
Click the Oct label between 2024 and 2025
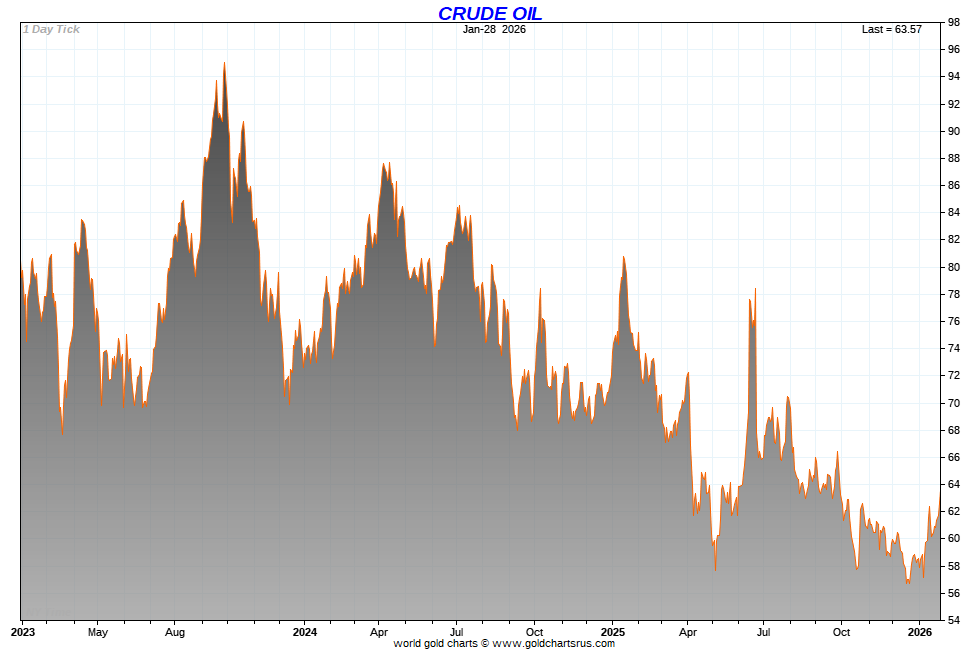point(534,632)
